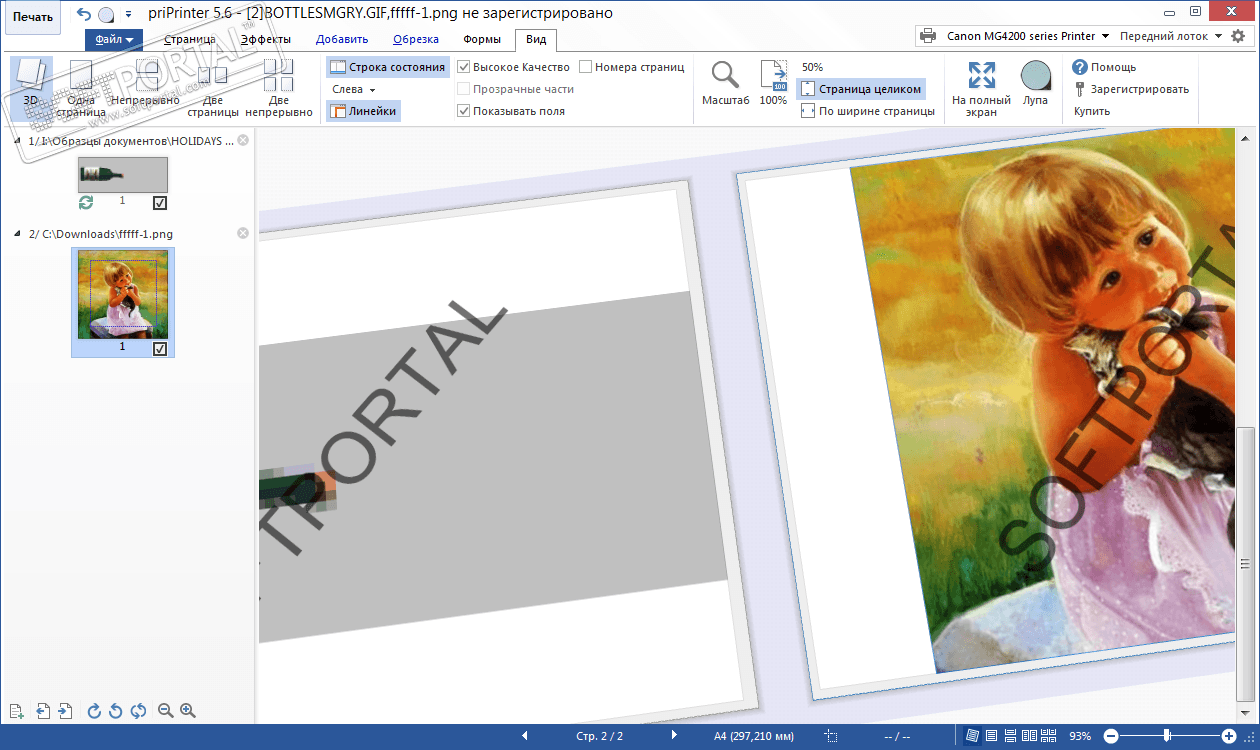Open Помощь help
Viewport: 1260px width, 750px height.
[1104, 67]
